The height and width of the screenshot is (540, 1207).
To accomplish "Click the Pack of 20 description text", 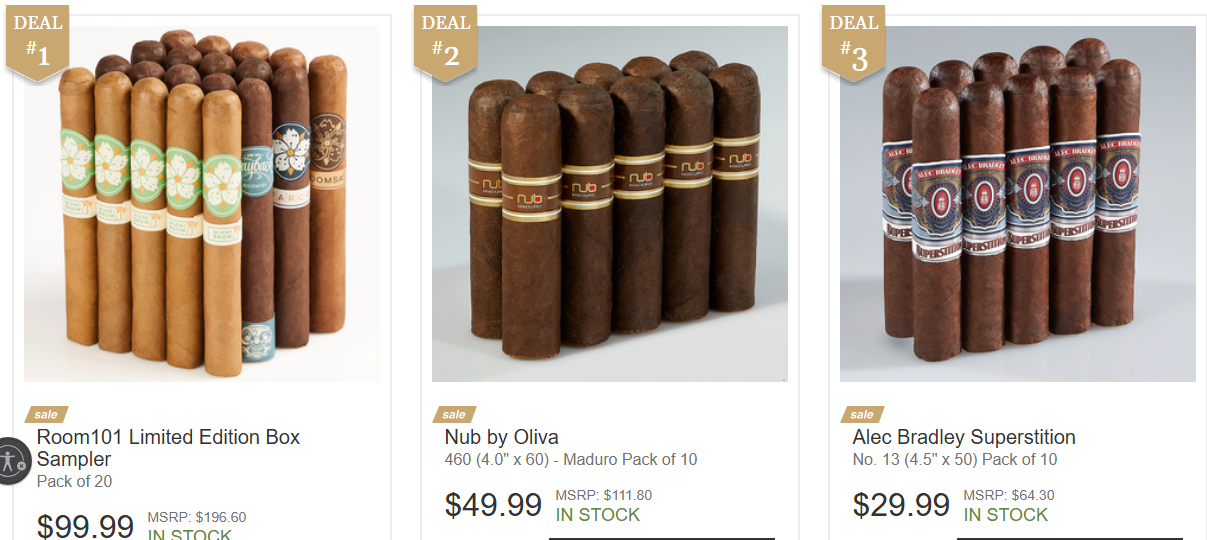I will (74, 481).
